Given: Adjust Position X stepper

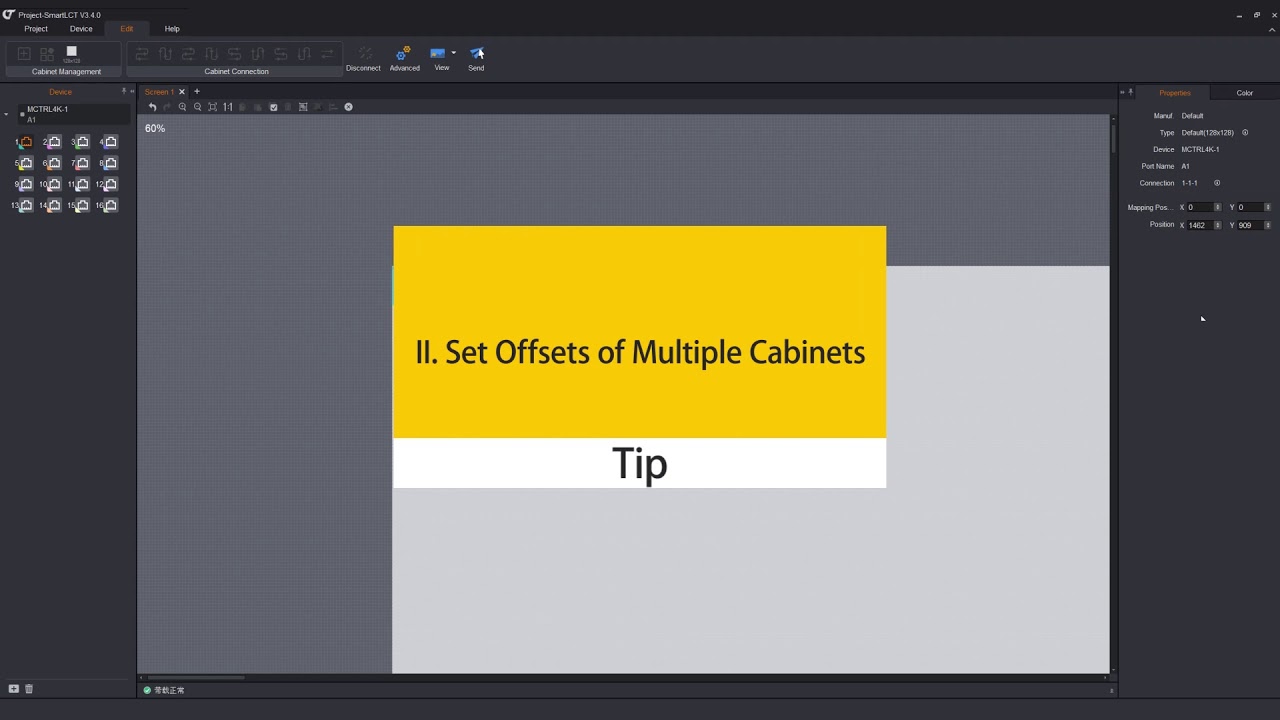Looking at the screenshot, I should click(1217, 225).
